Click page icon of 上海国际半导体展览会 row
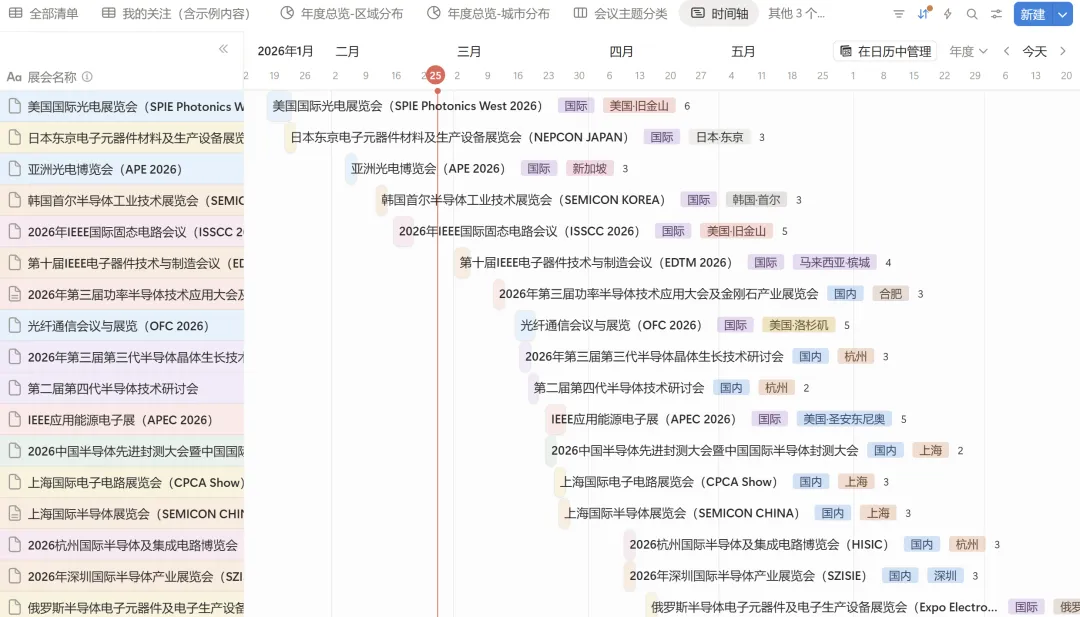 coord(14,513)
